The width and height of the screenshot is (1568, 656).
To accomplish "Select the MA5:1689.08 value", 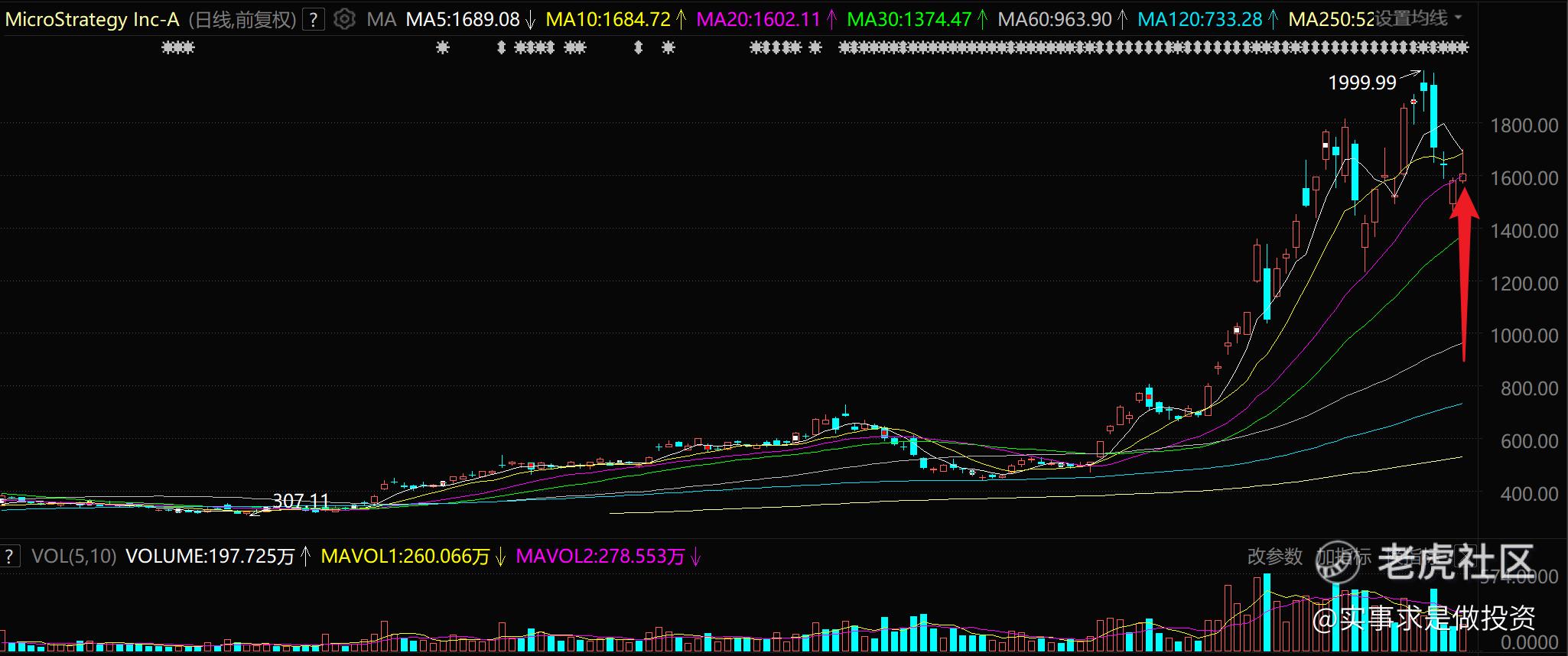I will click(463, 19).
